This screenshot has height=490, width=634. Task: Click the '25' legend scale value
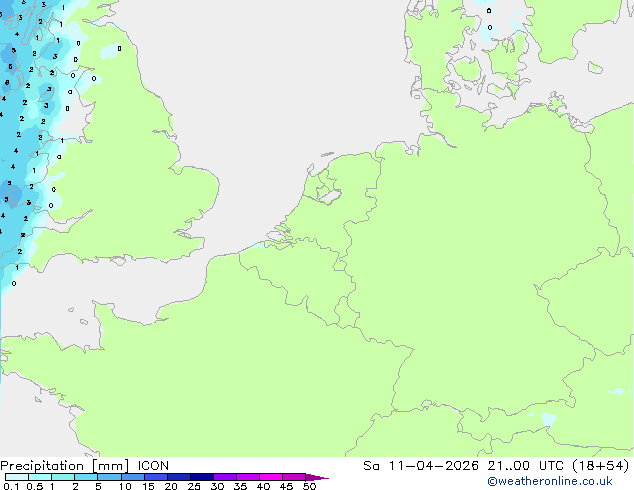pyautogui.click(x=194, y=486)
